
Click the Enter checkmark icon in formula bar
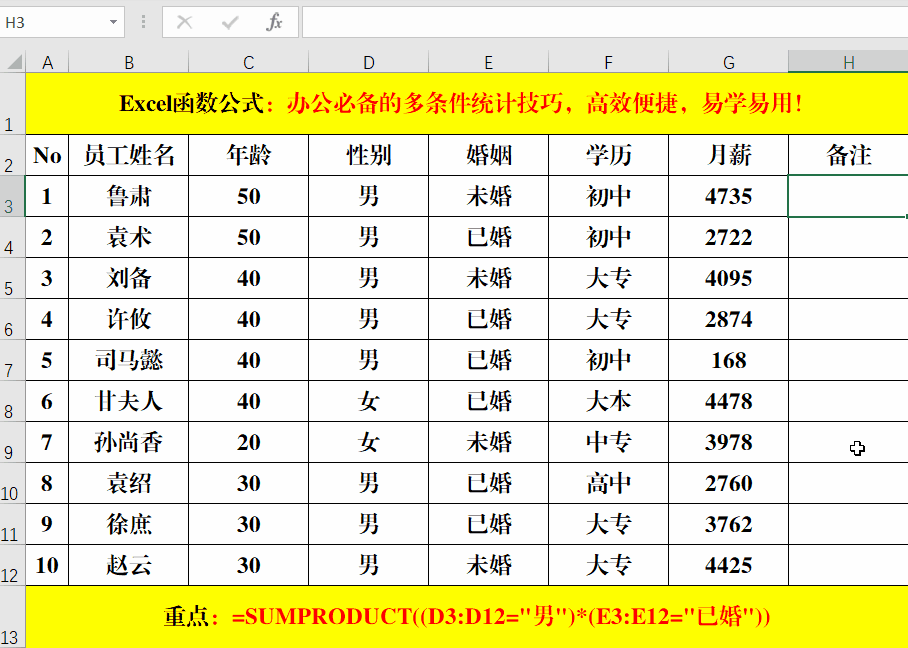(x=230, y=23)
